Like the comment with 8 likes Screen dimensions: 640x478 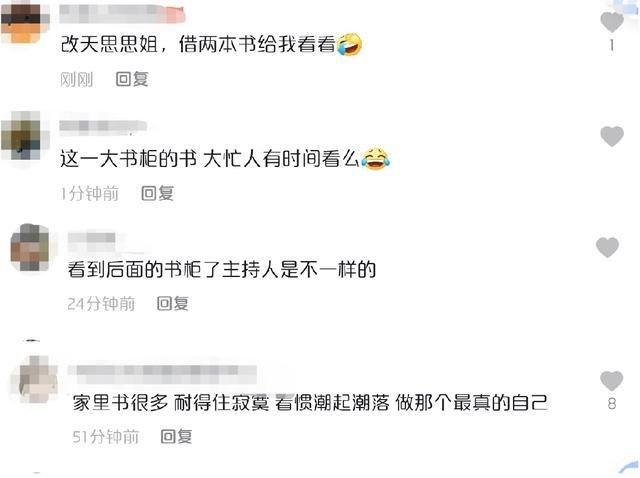(611, 380)
